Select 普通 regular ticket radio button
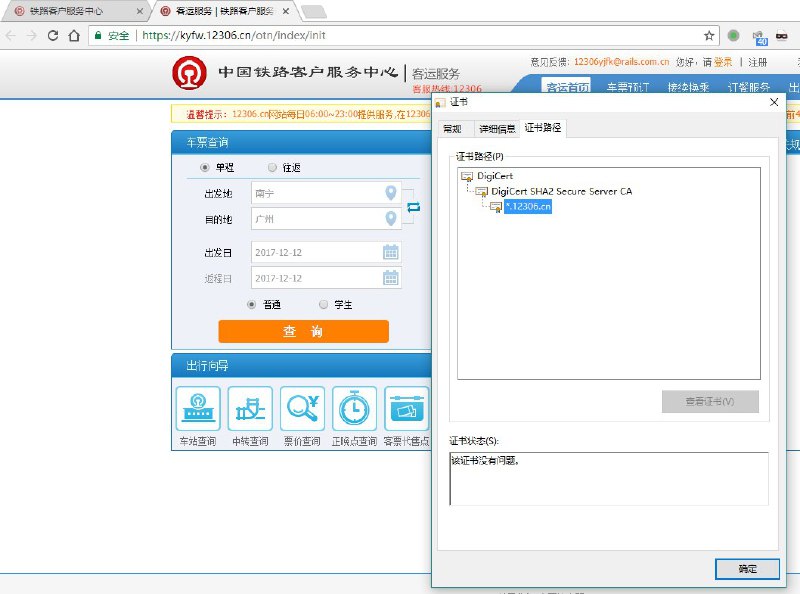Viewport: 800px width, 594px height. pyautogui.click(x=251, y=305)
